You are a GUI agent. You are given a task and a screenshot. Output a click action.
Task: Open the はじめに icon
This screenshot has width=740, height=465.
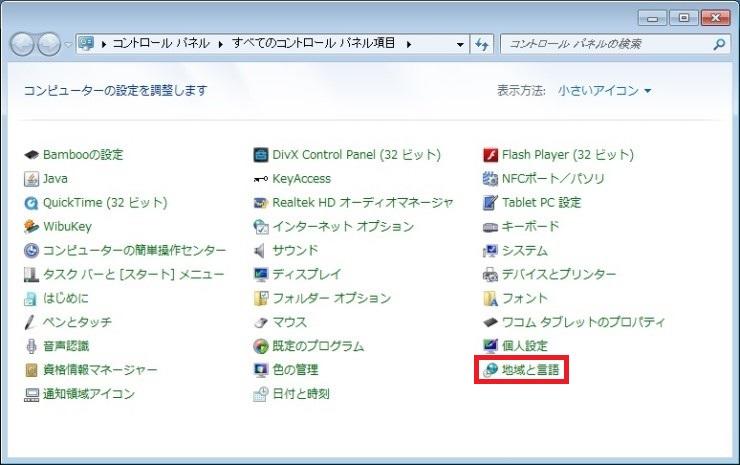[31, 298]
